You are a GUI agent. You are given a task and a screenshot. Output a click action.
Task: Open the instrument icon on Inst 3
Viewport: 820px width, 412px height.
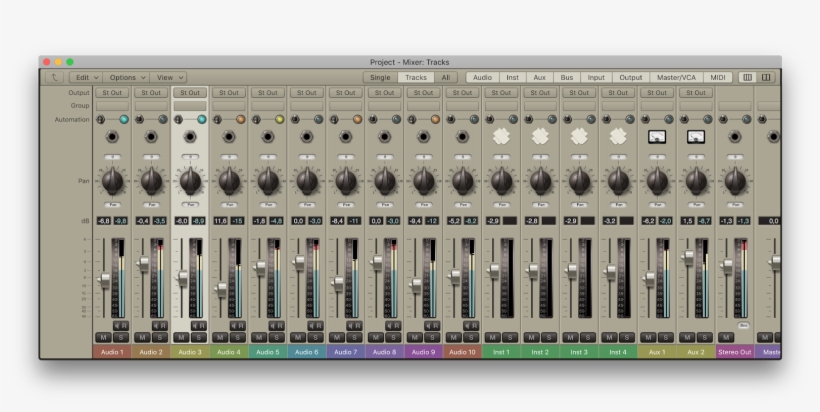pyautogui.click(x=579, y=137)
